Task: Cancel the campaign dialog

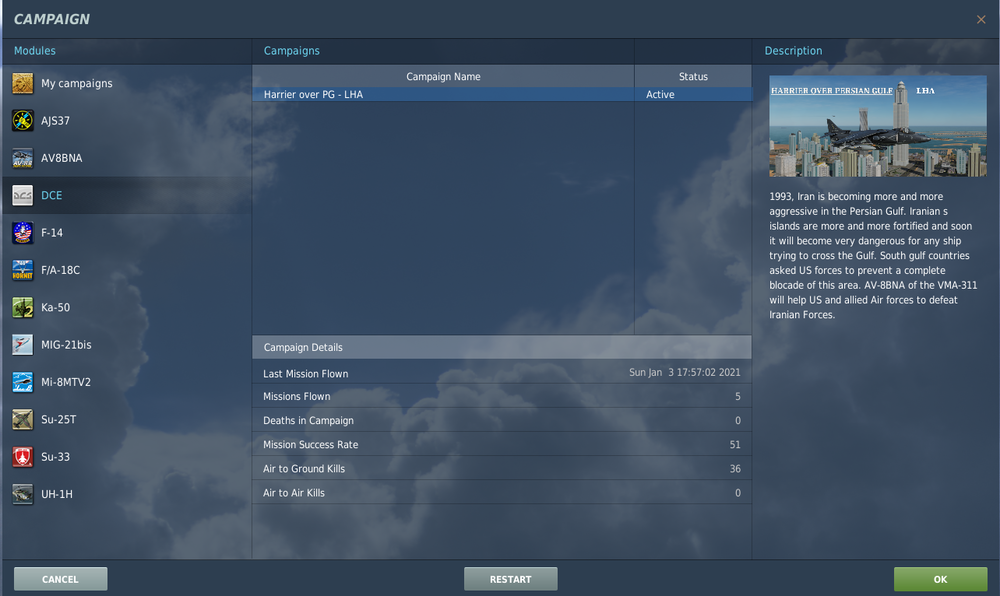Action: (x=61, y=579)
